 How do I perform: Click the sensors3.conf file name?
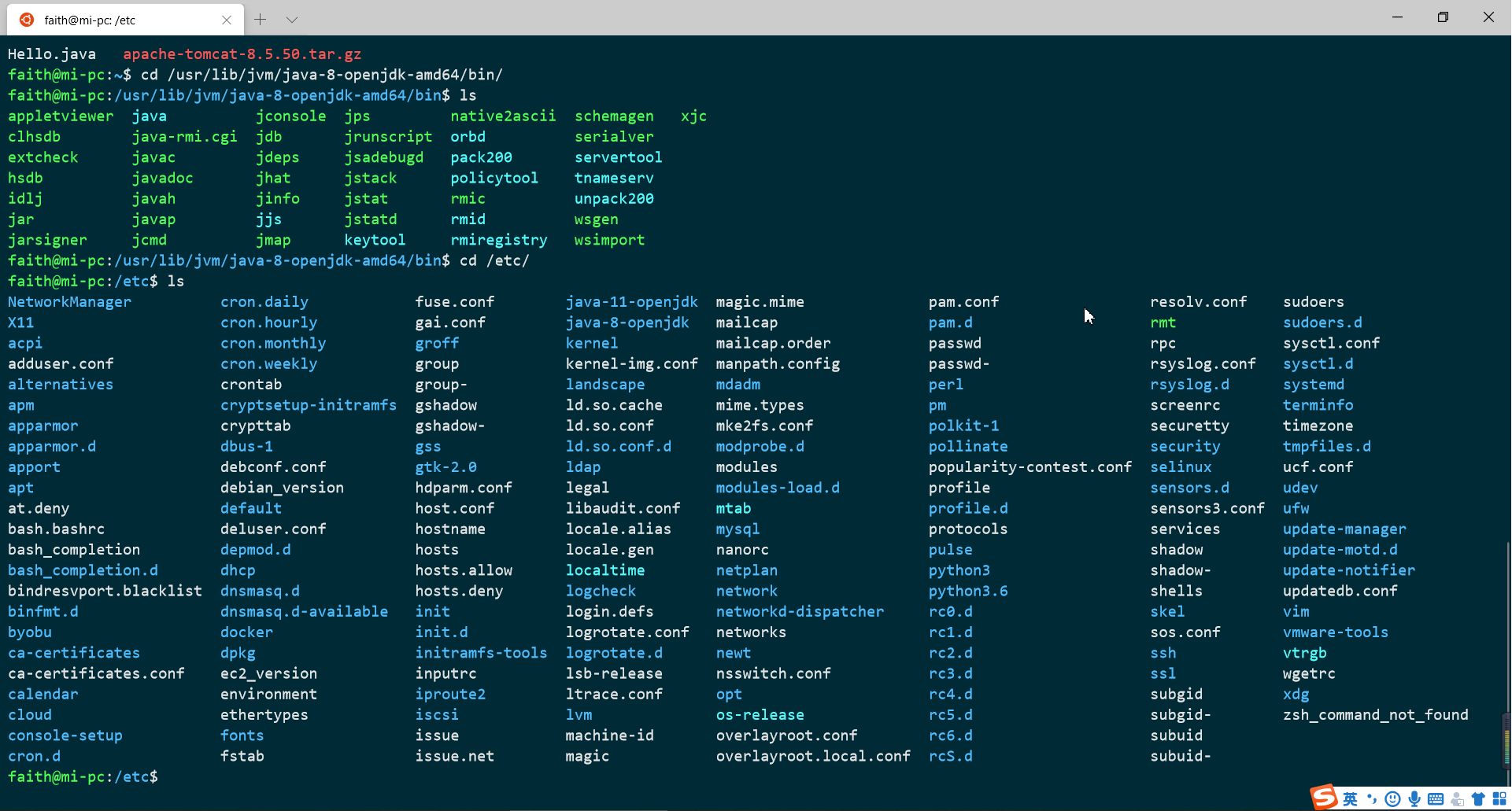click(1207, 508)
